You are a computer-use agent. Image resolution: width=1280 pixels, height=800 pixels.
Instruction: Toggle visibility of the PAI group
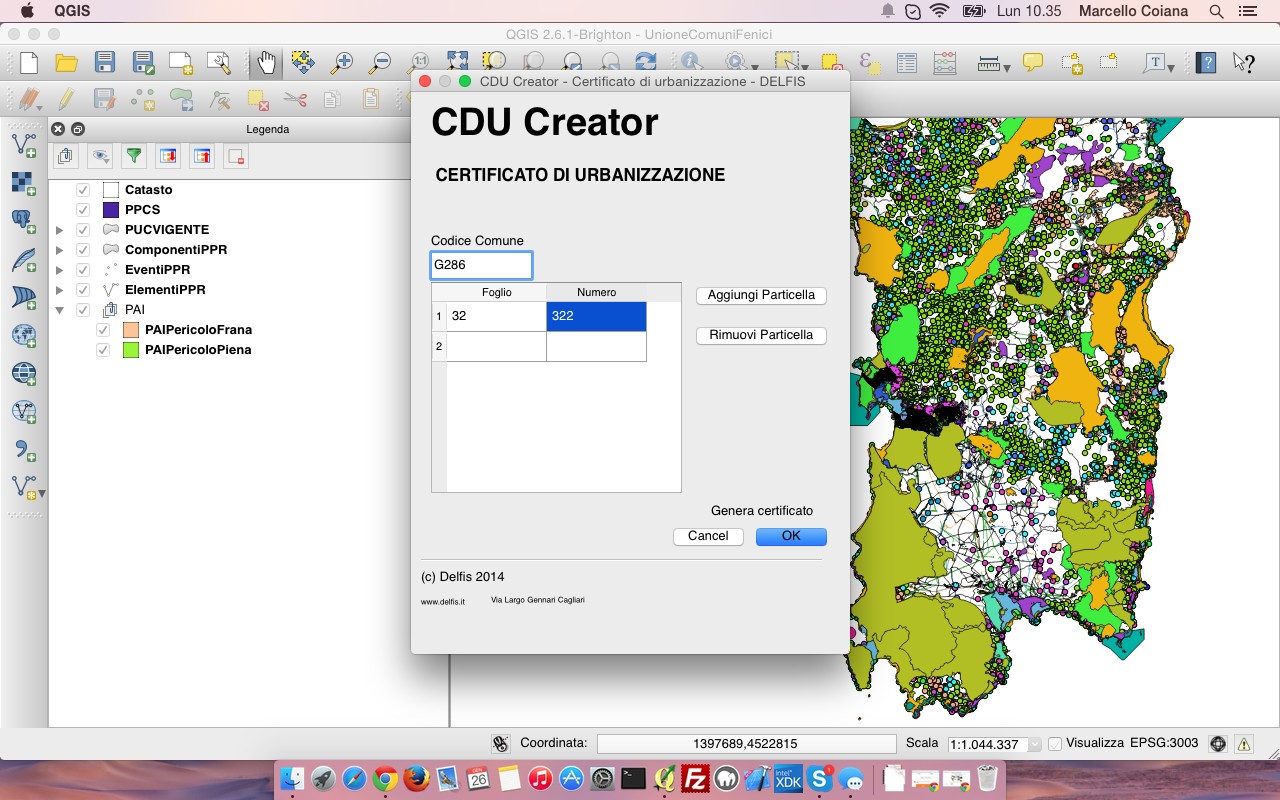[83, 310]
